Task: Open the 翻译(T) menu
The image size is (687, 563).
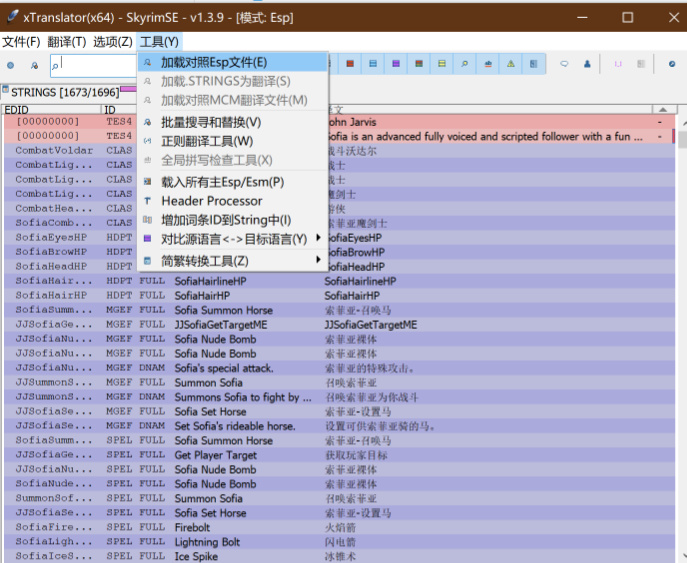Action: (67, 42)
